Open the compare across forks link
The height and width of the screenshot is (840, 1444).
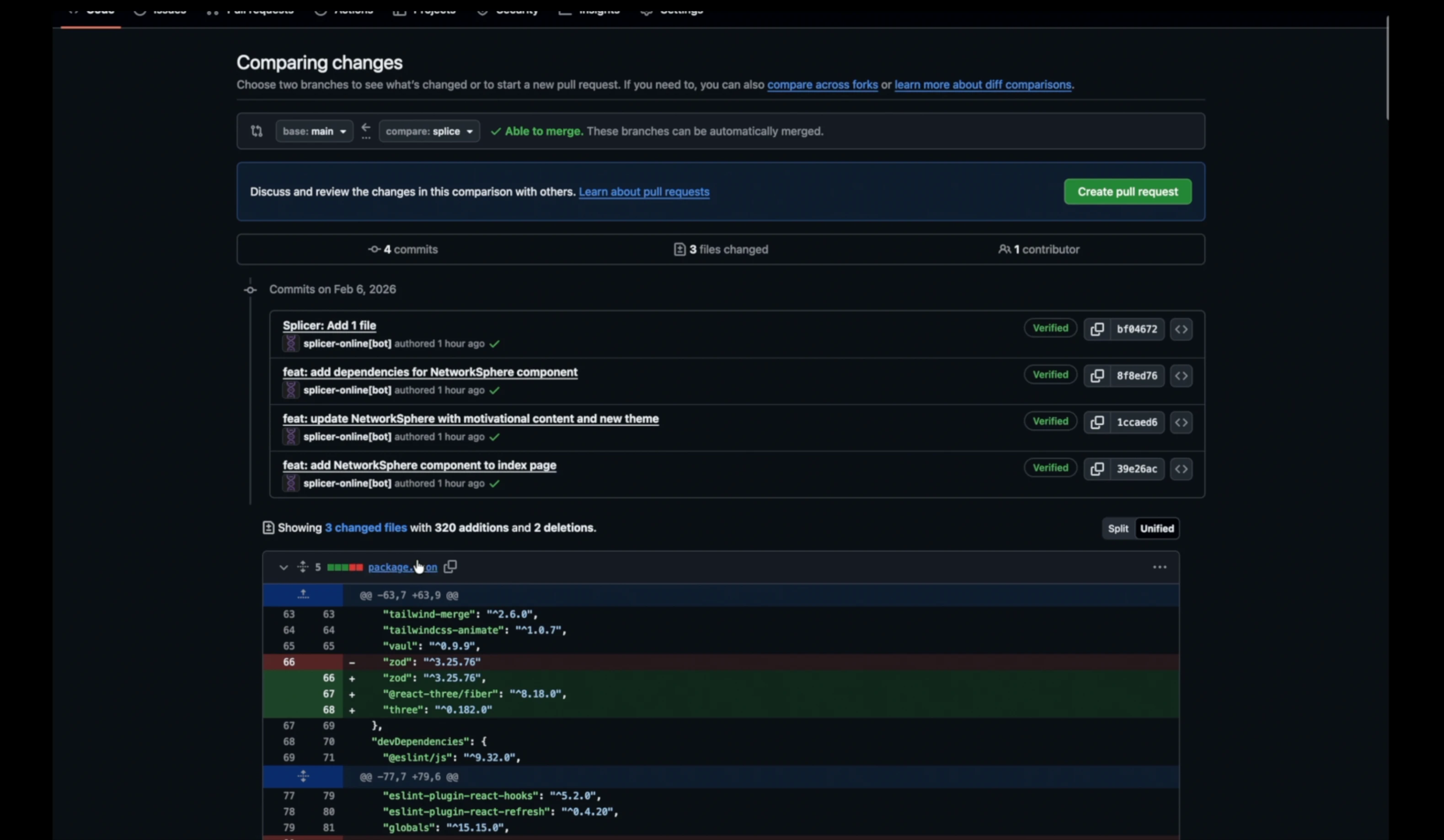822,85
